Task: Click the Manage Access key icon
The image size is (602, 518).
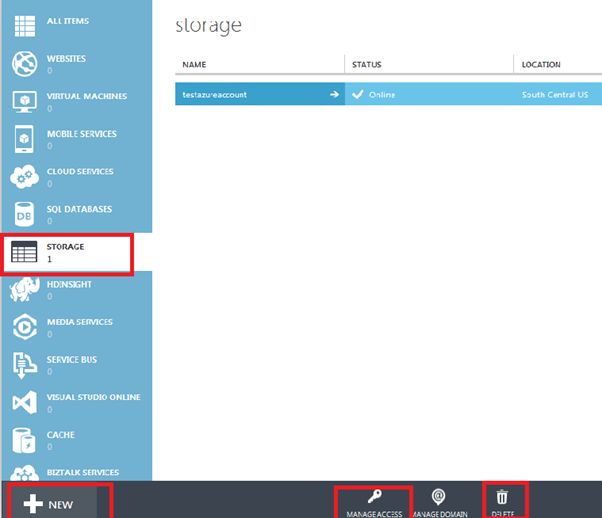Action: [374, 496]
